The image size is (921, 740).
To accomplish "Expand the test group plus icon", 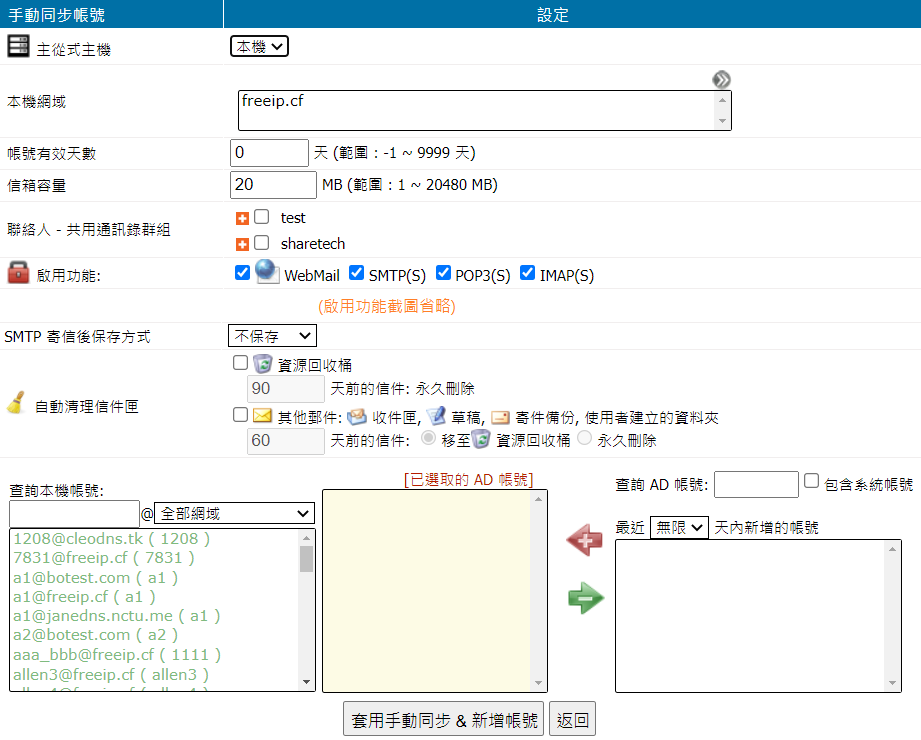I will pyautogui.click(x=242, y=218).
